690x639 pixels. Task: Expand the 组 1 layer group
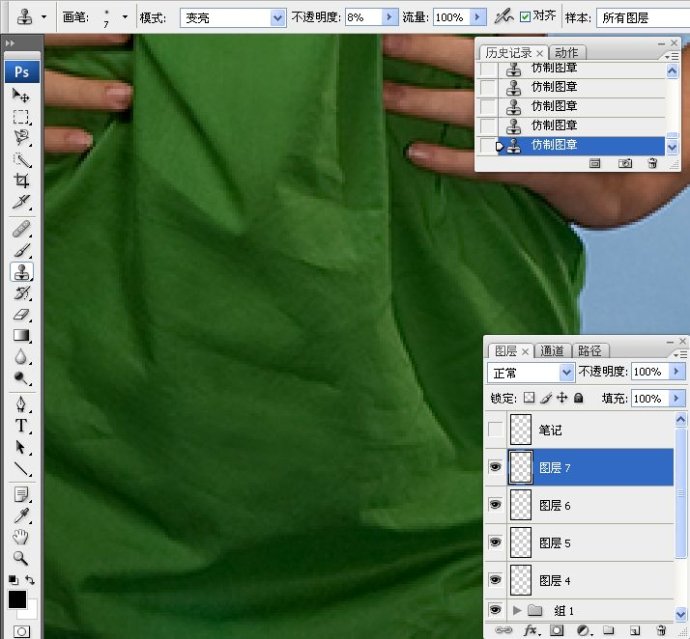(518, 610)
